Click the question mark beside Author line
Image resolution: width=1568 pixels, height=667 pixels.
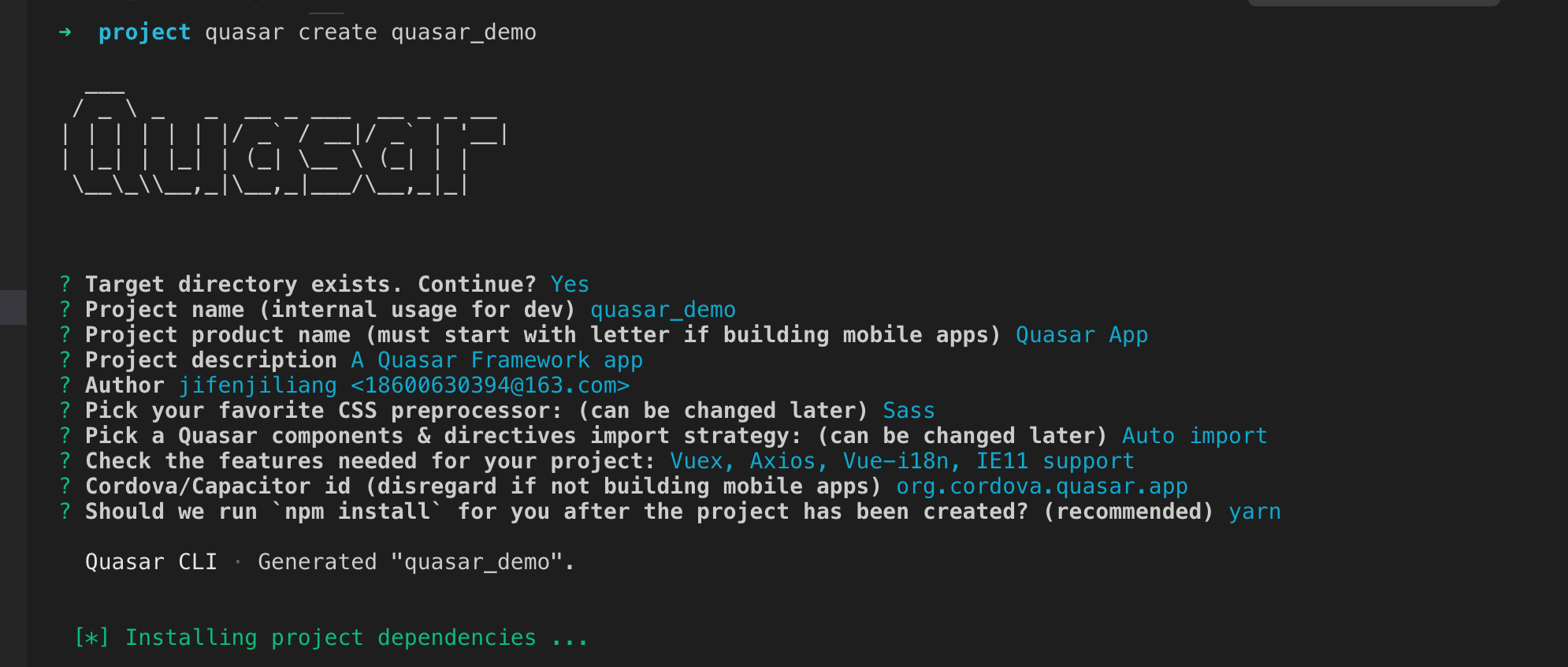tap(65, 385)
